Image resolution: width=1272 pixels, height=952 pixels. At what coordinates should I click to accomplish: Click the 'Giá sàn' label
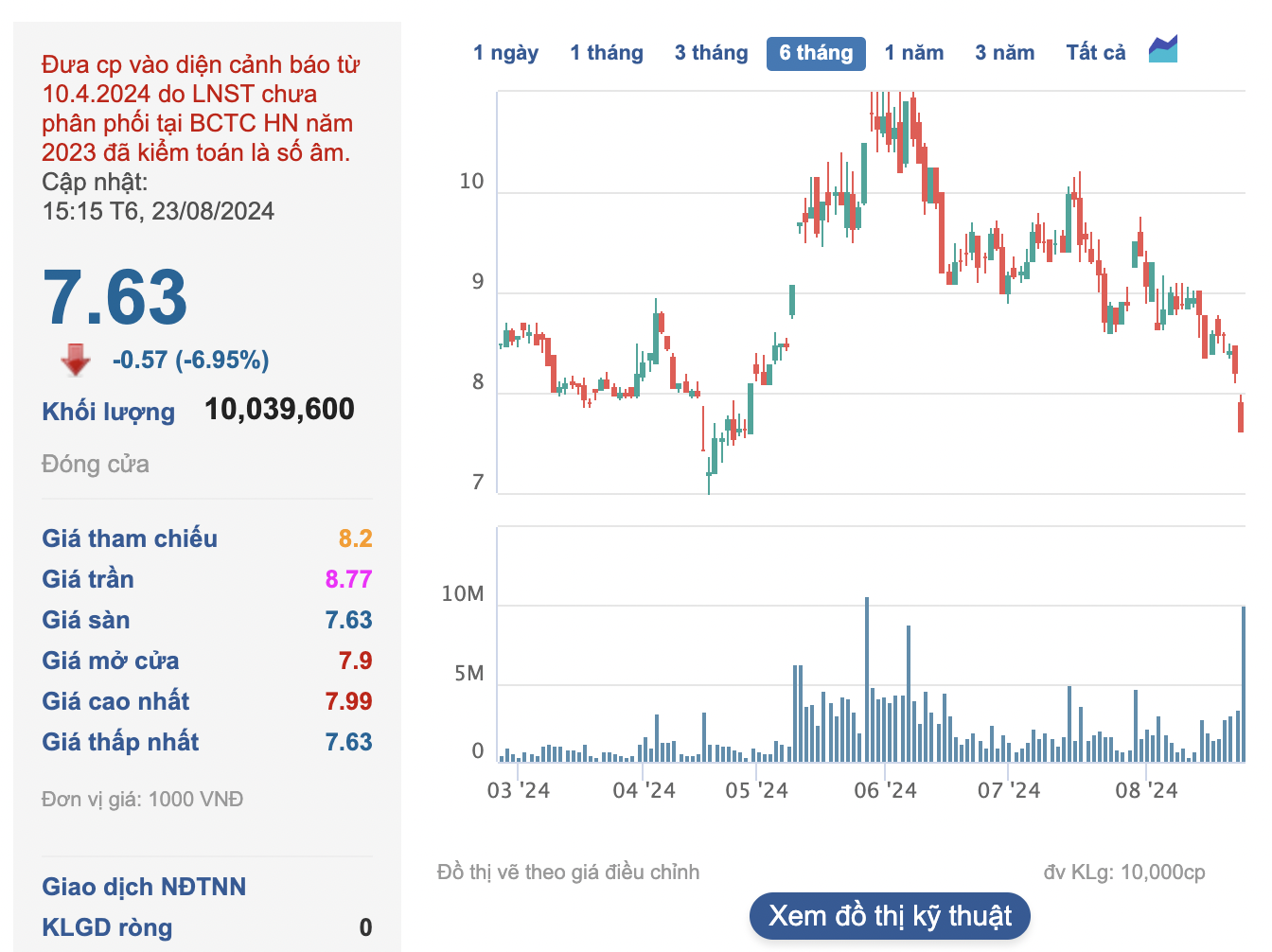tap(86, 620)
